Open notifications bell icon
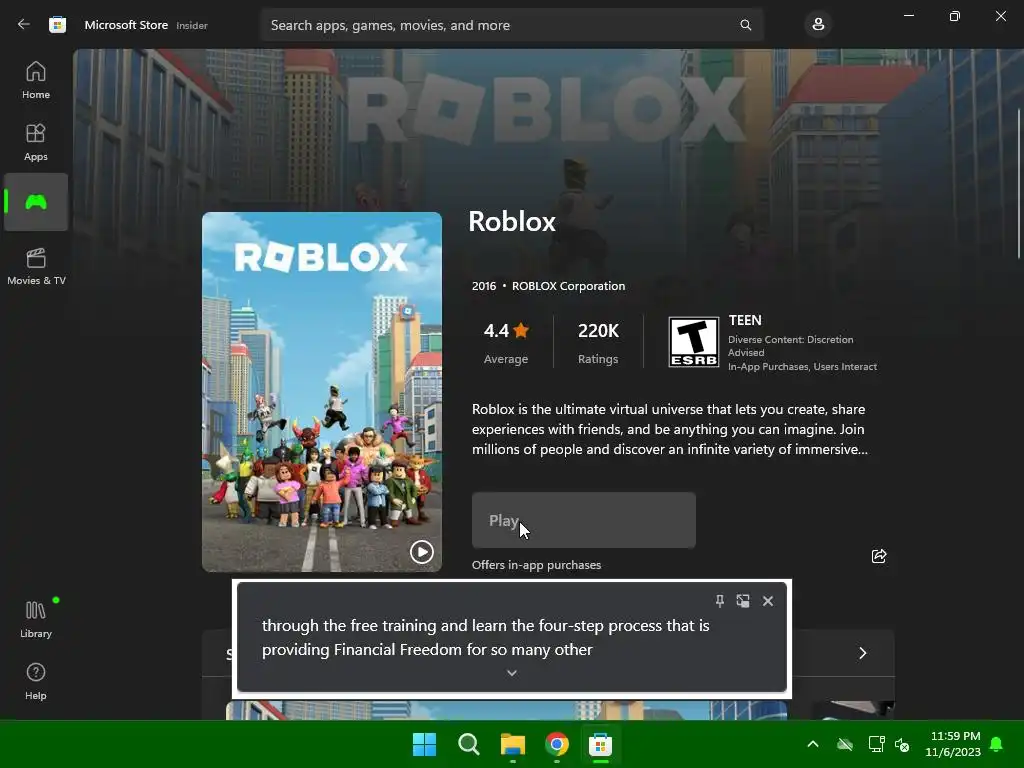This screenshot has height=768, width=1024. 996,744
